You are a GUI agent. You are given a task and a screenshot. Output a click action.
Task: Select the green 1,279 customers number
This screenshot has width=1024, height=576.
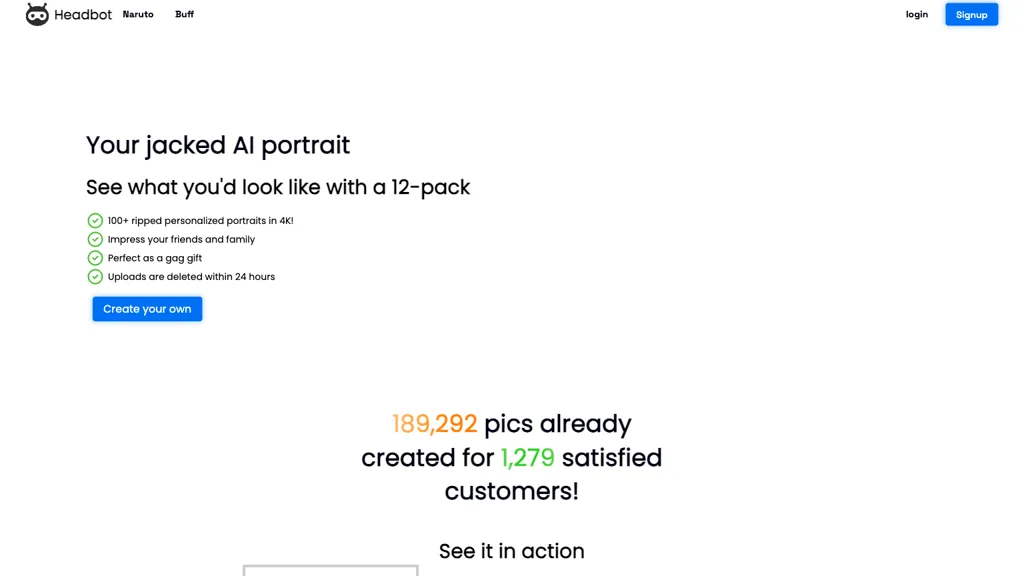coord(528,458)
